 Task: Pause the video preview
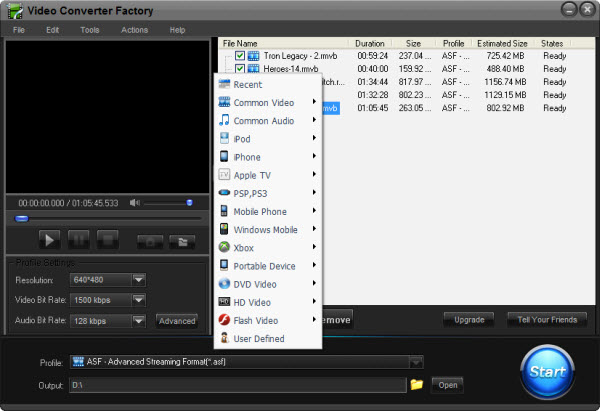coord(79,240)
